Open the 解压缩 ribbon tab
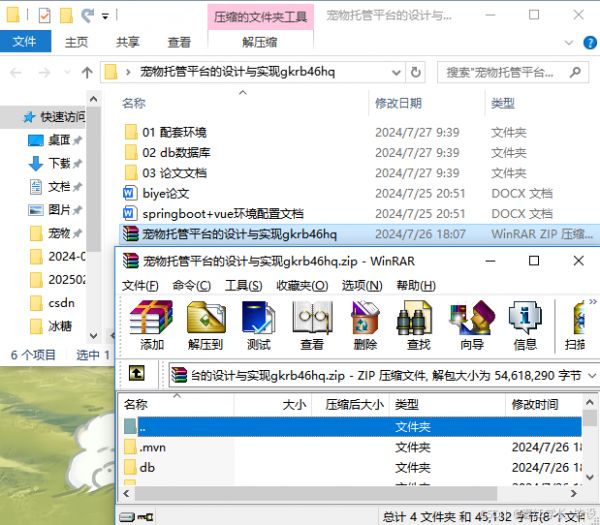This screenshot has height=525, width=600. coord(260,42)
